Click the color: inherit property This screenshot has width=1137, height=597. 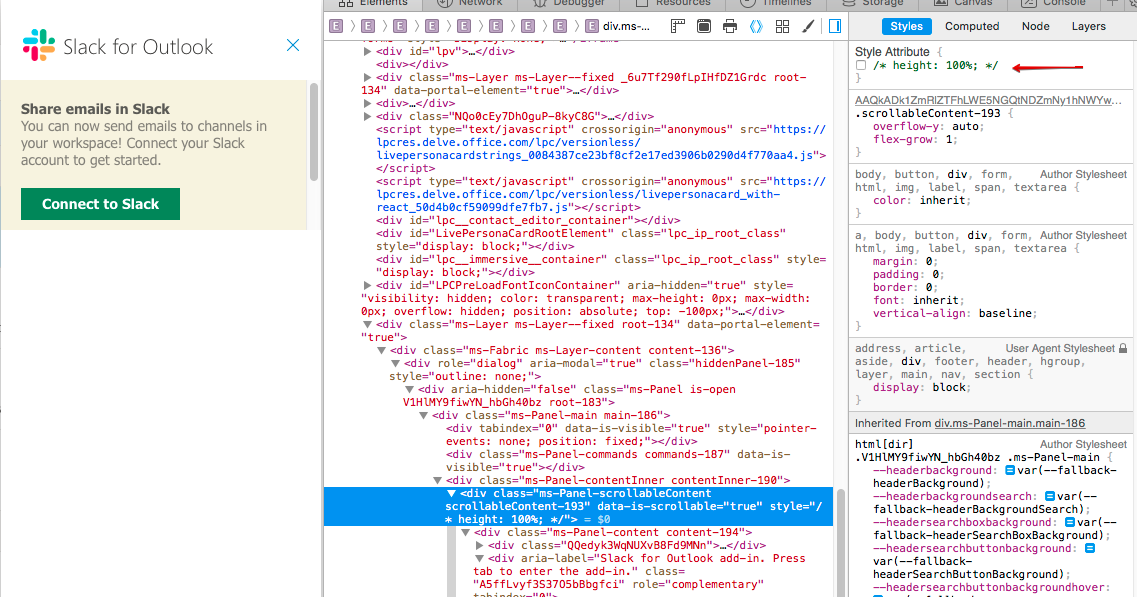(922, 200)
